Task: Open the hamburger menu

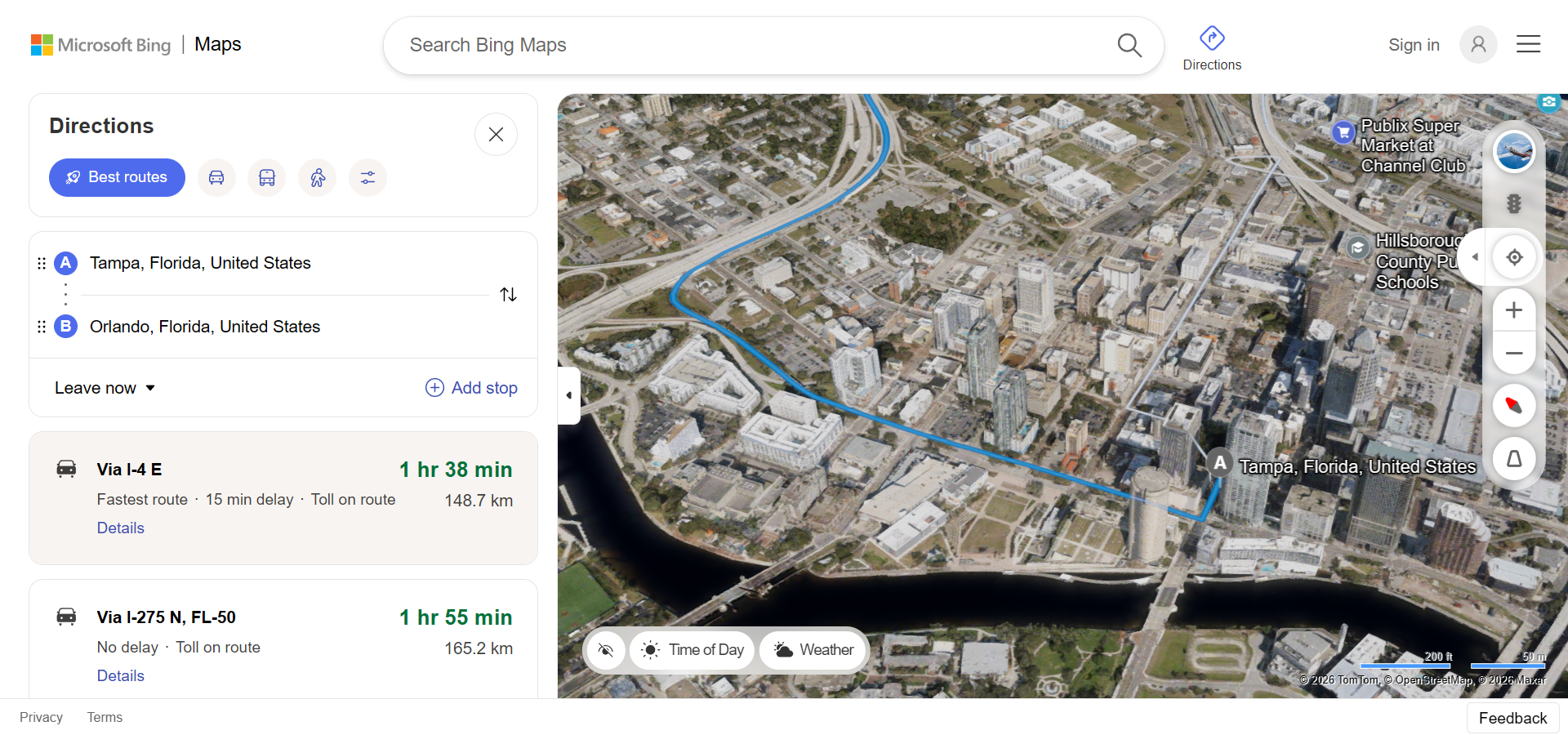Action: click(1528, 44)
